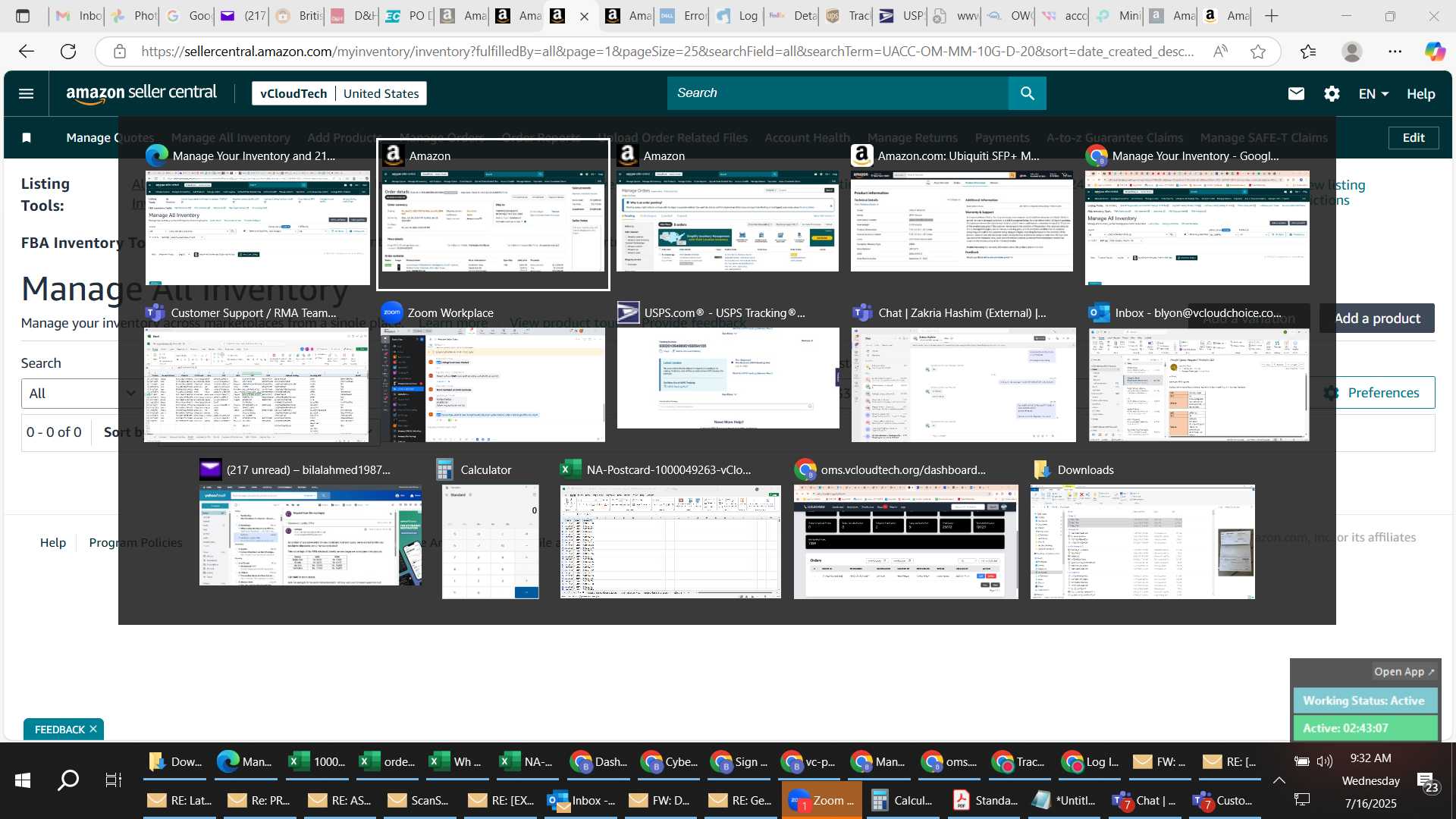Click the bookmark icon in the favorites bar

pyautogui.click(x=27, y=137)
